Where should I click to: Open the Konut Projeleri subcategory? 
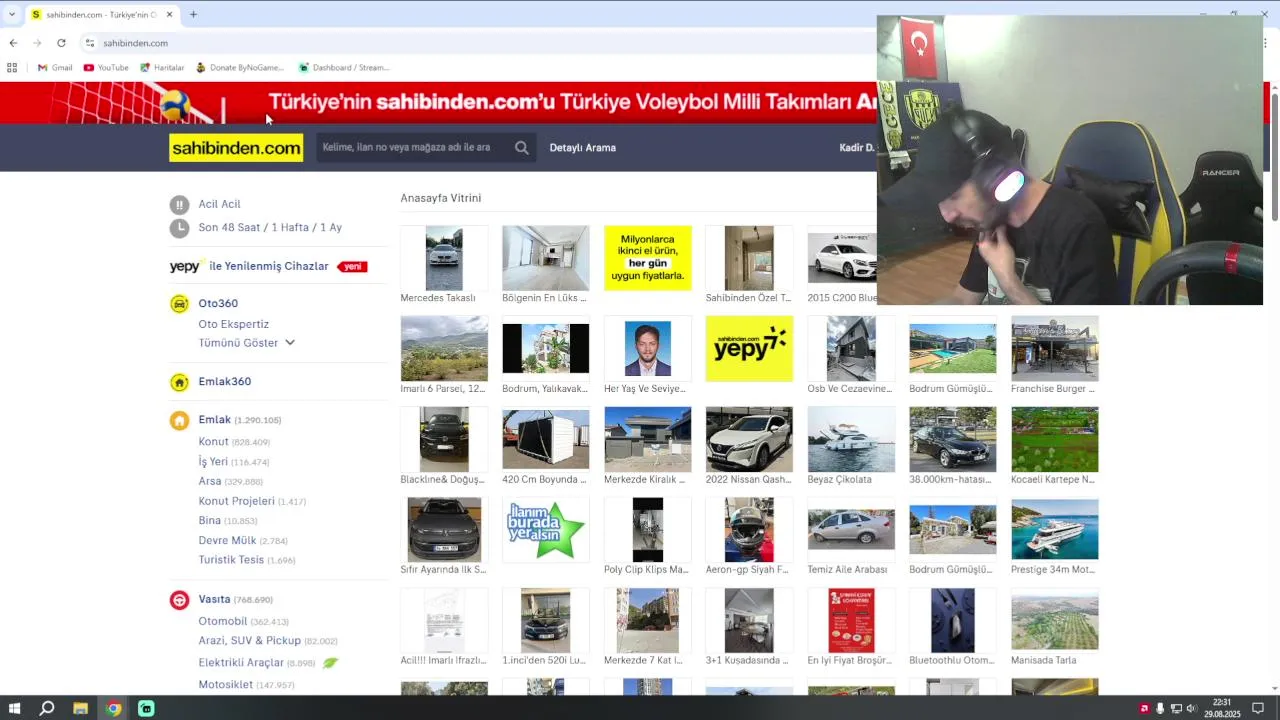236,501
